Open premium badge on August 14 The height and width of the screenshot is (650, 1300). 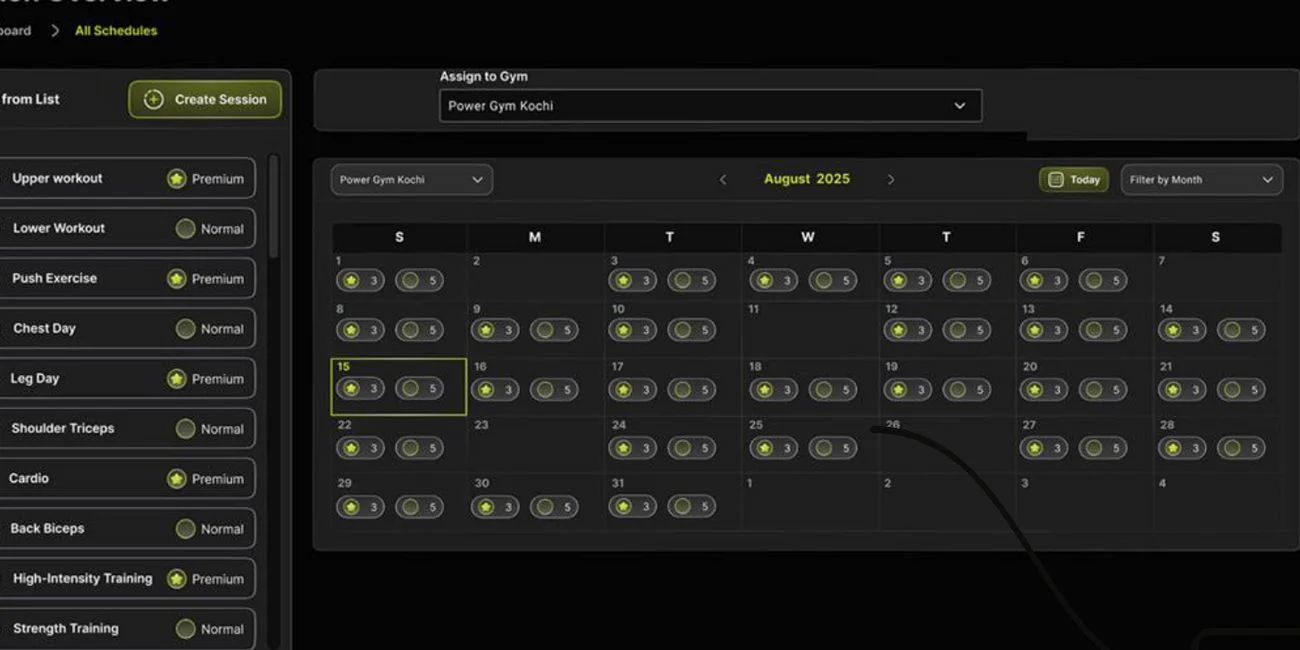tap(1182, 330)
